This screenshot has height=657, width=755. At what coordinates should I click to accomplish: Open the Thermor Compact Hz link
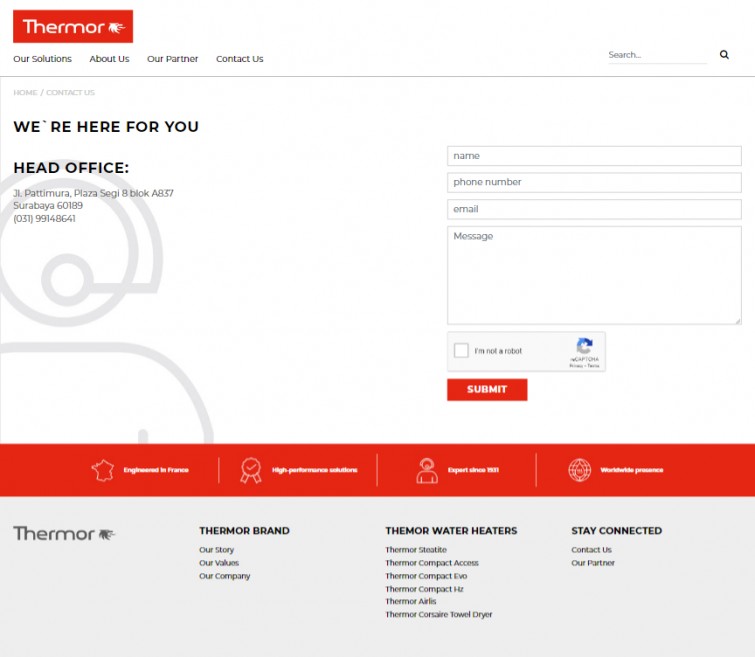tap(424, 589)
